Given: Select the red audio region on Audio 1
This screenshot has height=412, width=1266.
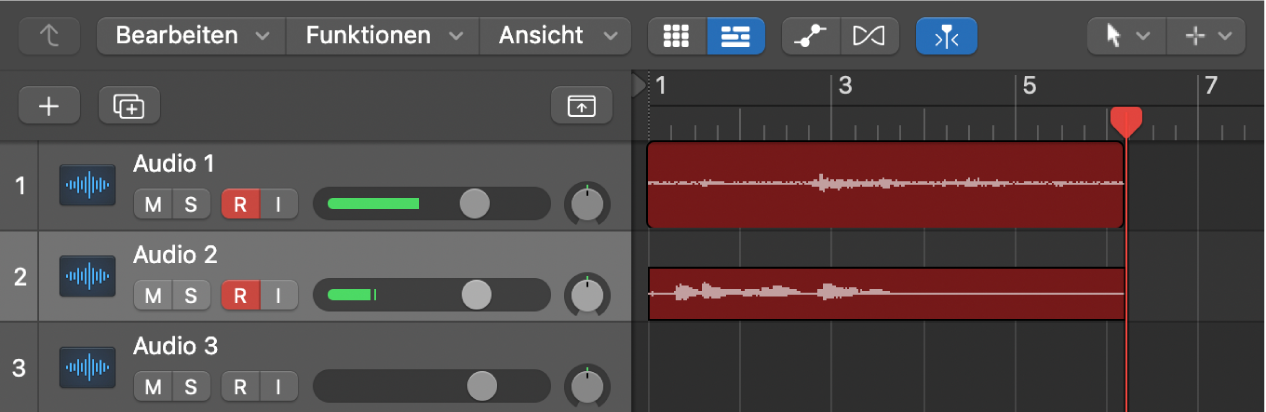Looking at the screenshot, I should pyautogui.click(x=885, y=185).
